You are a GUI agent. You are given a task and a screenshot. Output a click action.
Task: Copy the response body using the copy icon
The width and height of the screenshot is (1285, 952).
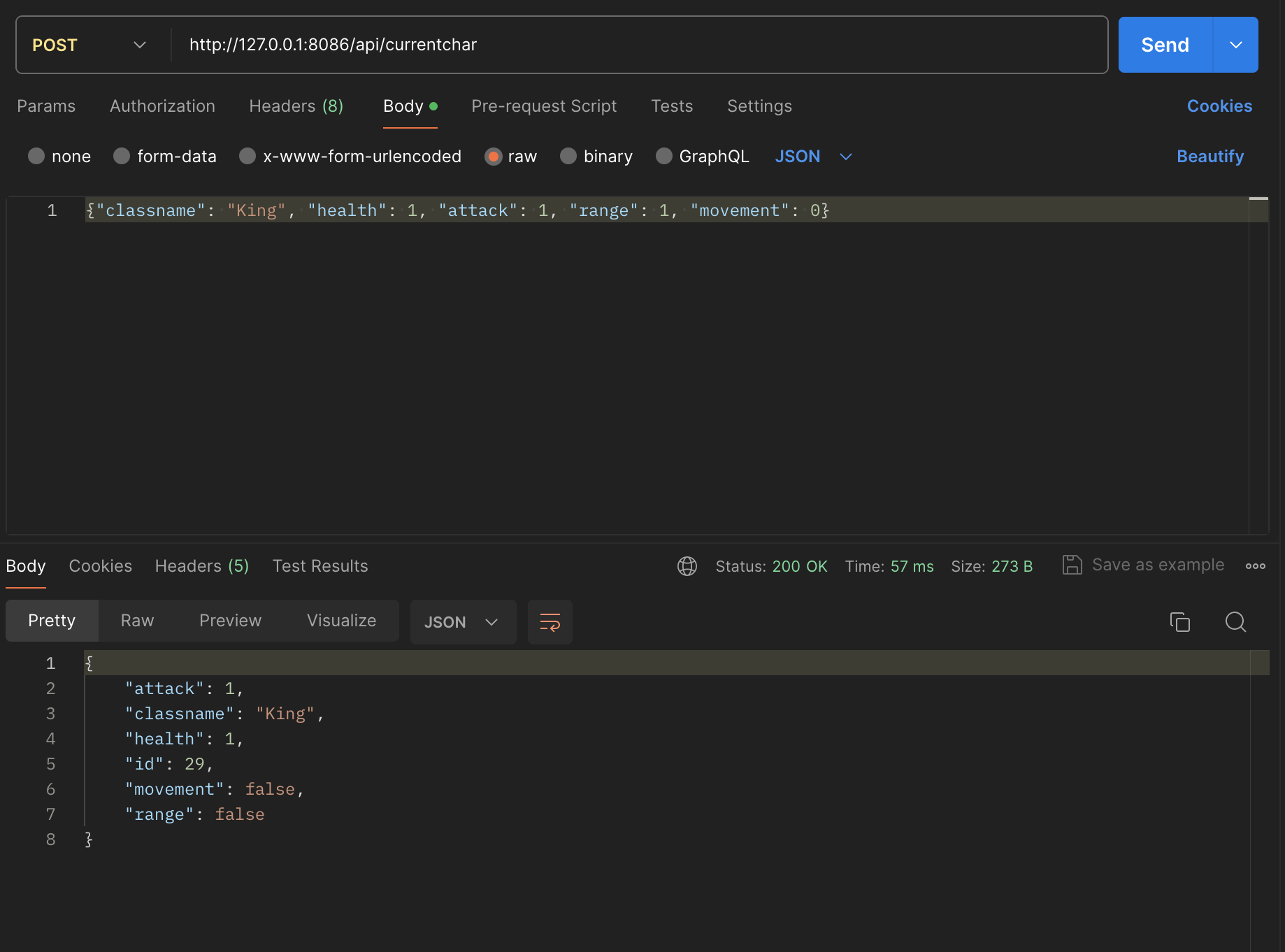[1180, 621]
